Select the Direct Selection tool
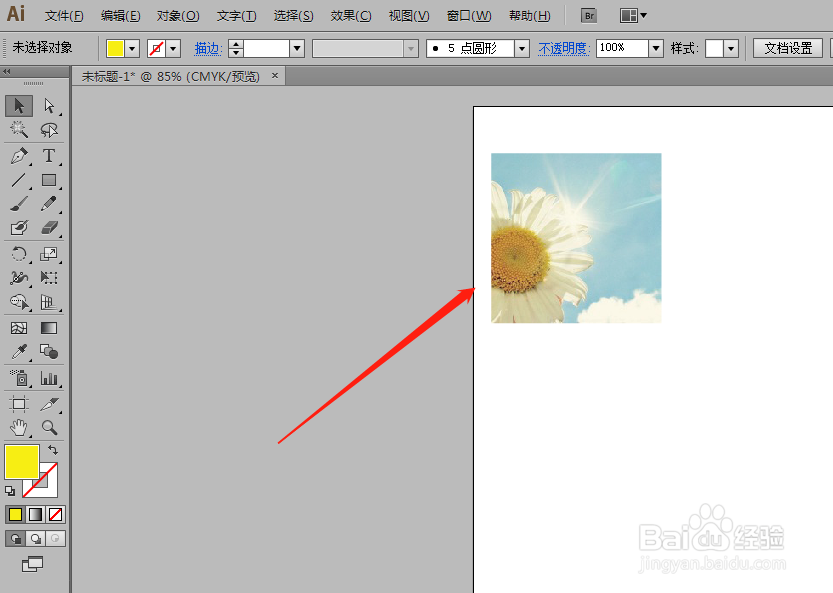Screen dimensions: 833x593 49,106
